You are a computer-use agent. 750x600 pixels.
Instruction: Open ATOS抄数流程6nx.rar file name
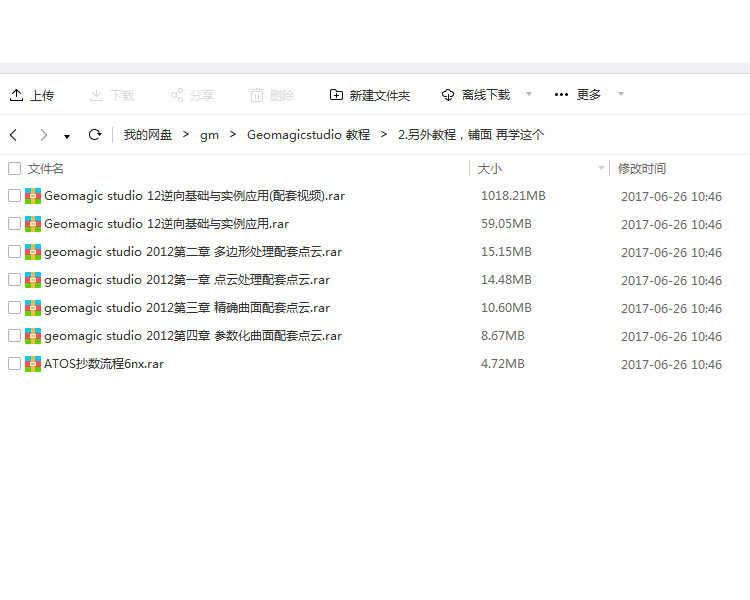104,364
